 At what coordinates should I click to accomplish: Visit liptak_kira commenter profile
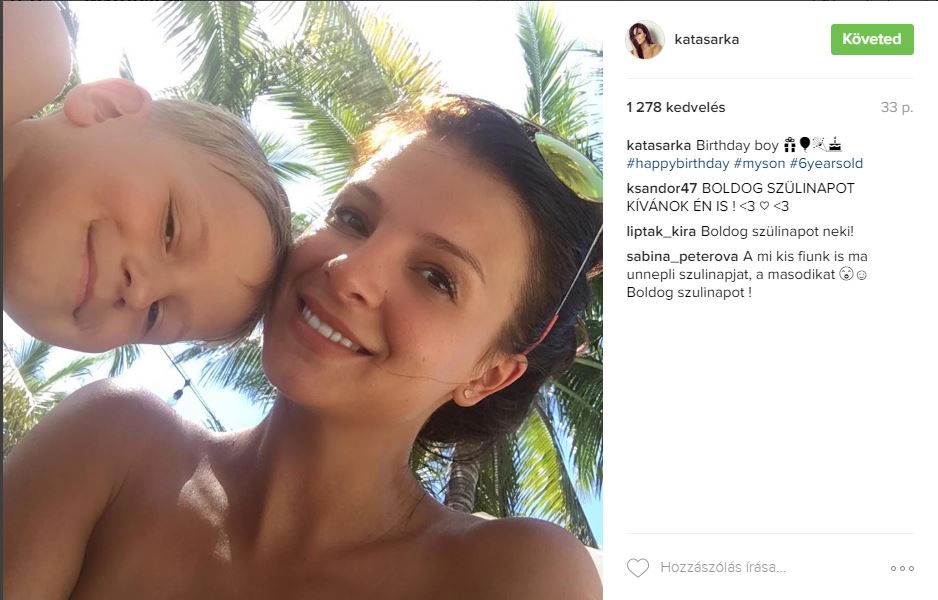pyautogui.click(x=661, y=232)
